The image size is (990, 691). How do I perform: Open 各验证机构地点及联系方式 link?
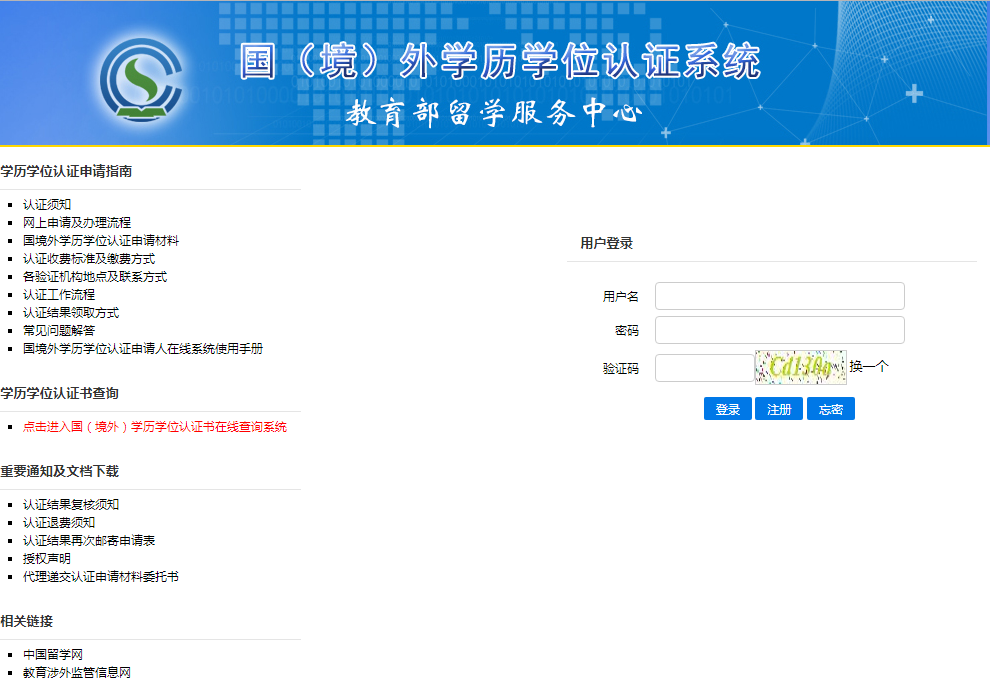pos(95,277)
